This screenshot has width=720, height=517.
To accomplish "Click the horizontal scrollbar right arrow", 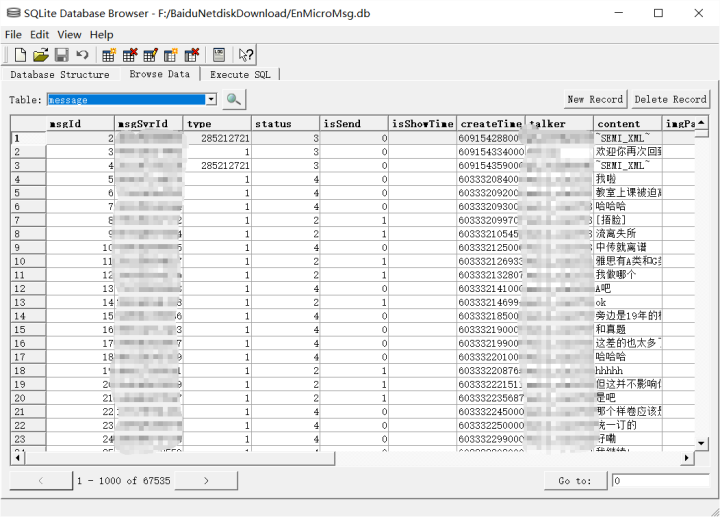I will [687, 458].
